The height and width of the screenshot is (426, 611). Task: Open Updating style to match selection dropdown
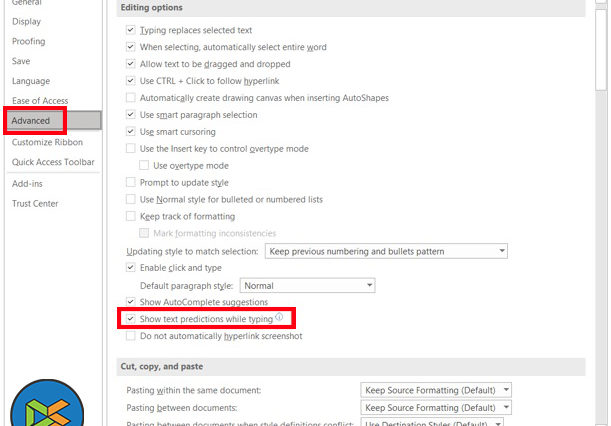point(385,251)
